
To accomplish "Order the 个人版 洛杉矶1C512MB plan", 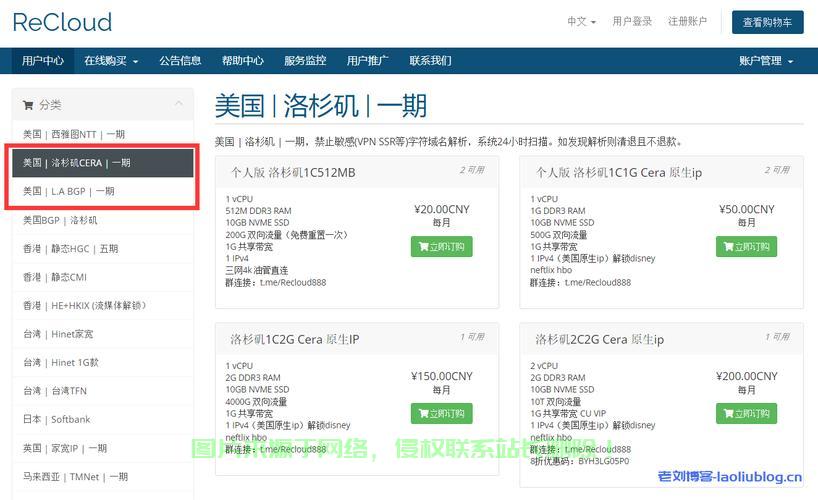I will coord(441,247).
